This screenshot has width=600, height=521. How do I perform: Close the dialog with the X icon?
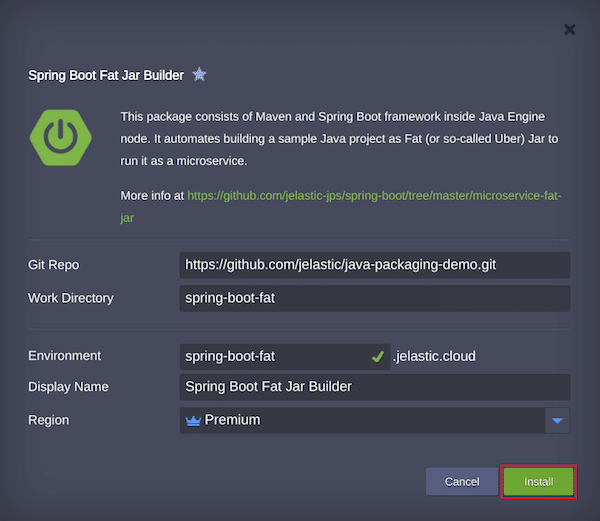click(x=569, y=29)
